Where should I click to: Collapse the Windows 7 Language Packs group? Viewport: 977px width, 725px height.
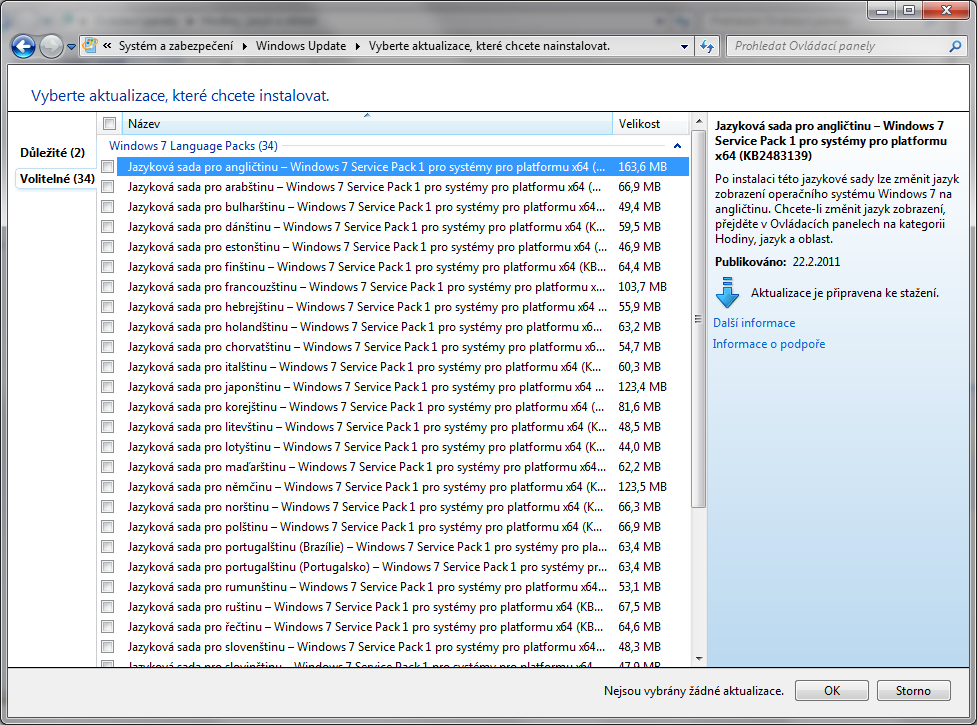[x=677, y=146]
